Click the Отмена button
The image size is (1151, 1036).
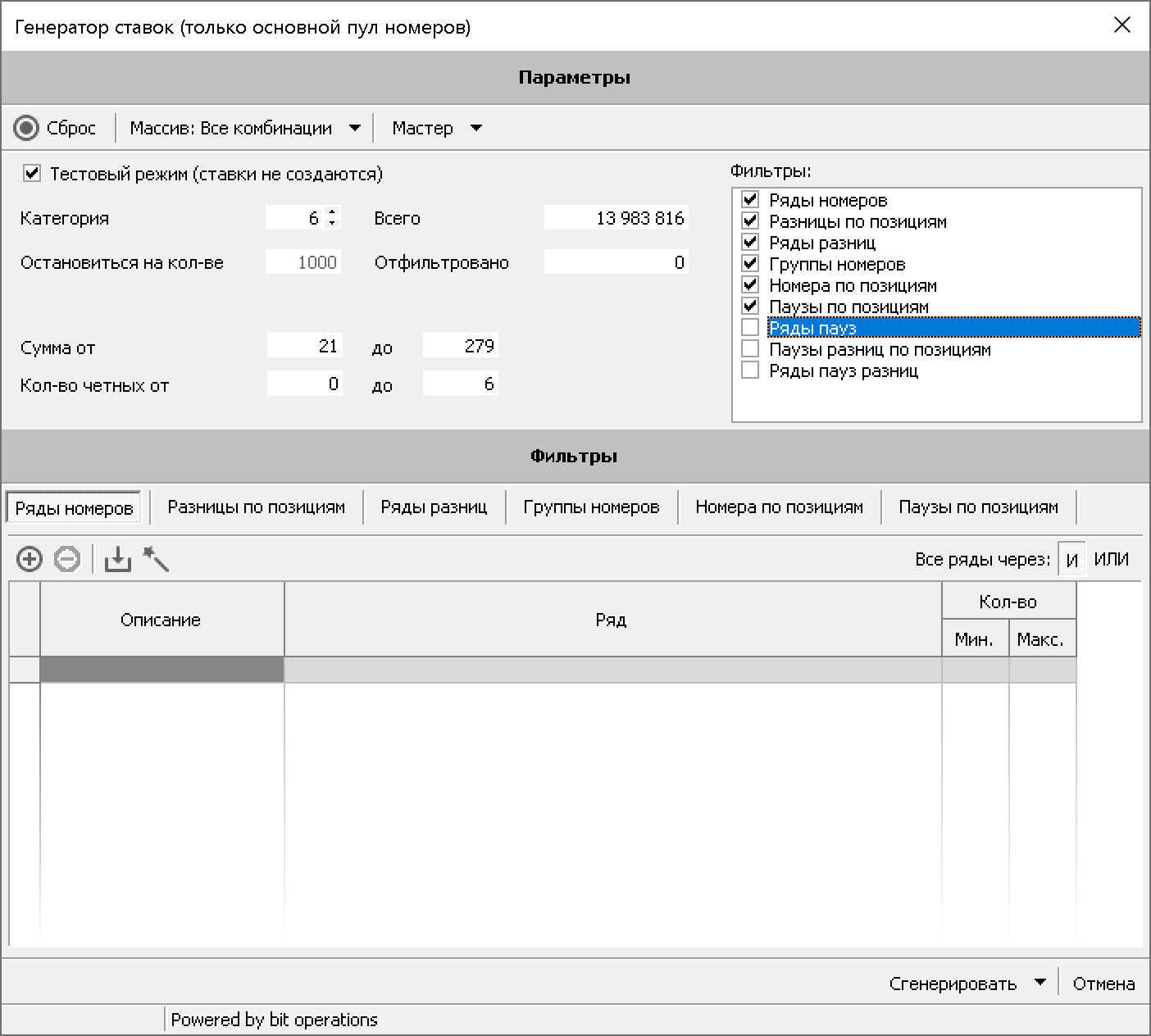click(x=1103, y=983)
